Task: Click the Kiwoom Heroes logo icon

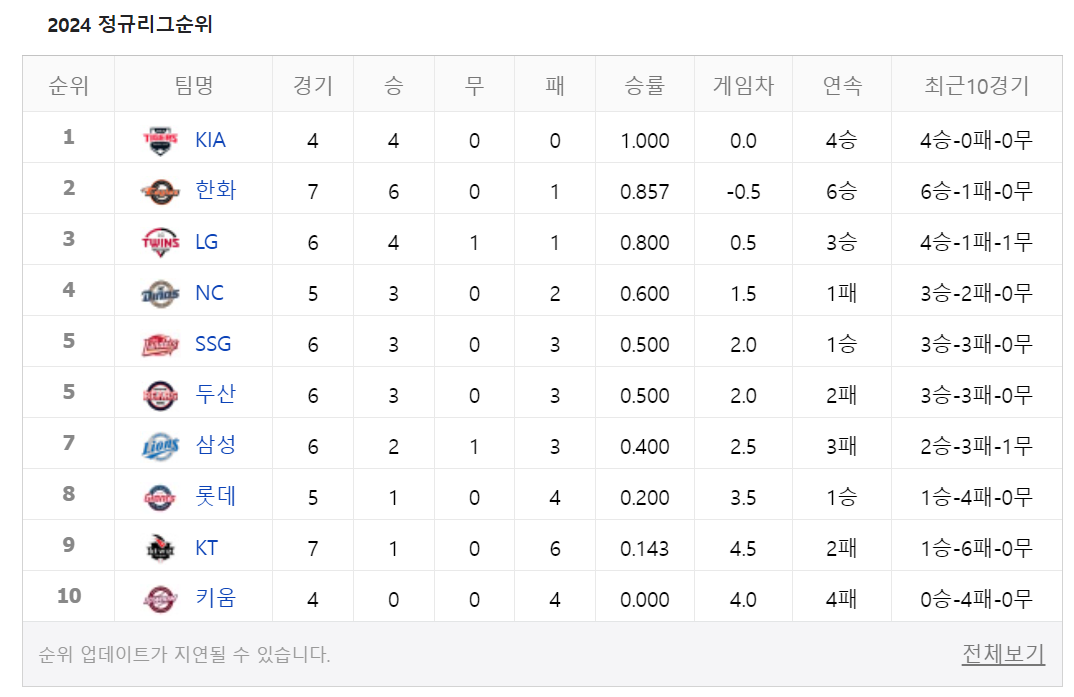Action: [x=161, y=599]
